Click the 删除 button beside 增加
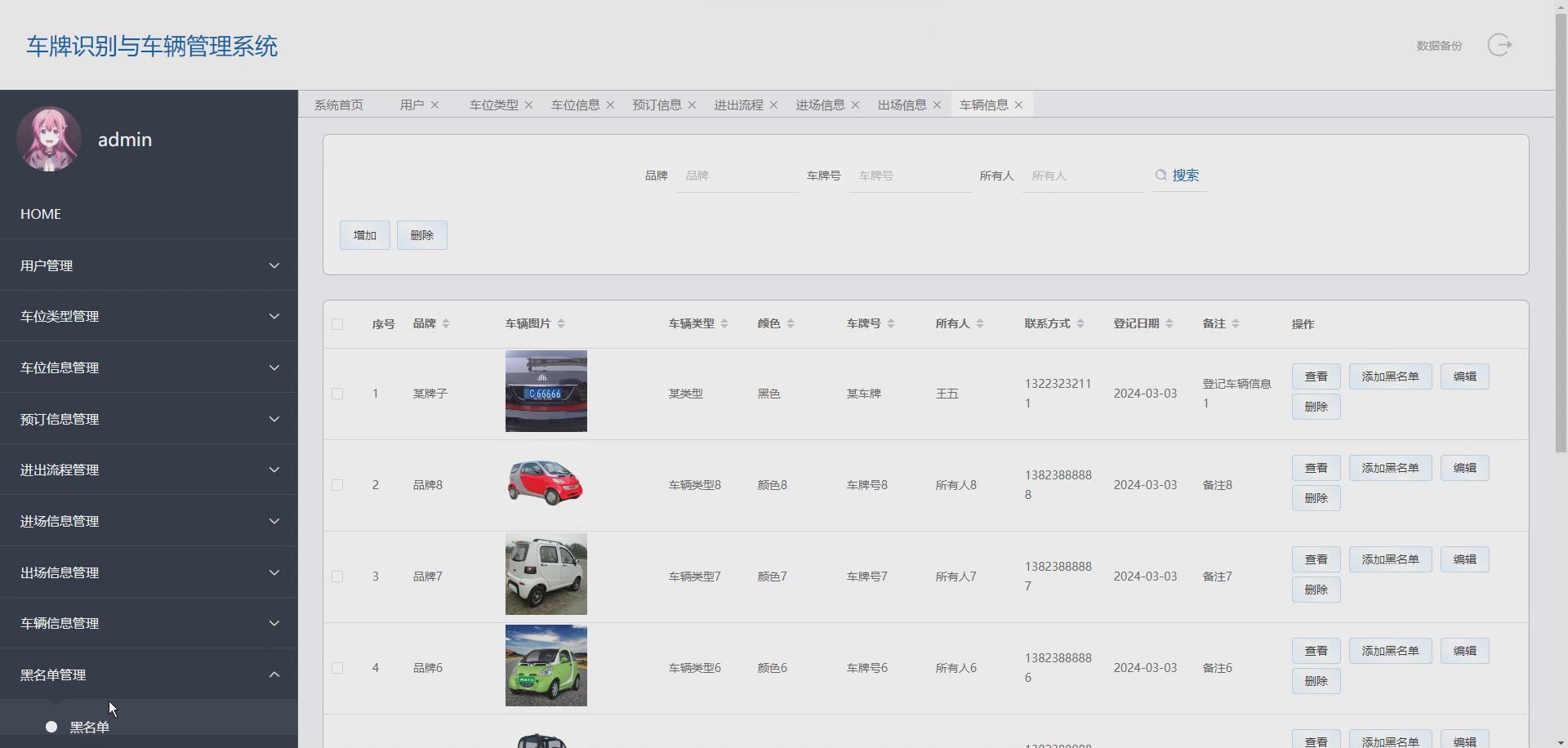This screenshot has width=1568, height=748. click(422, 235)
